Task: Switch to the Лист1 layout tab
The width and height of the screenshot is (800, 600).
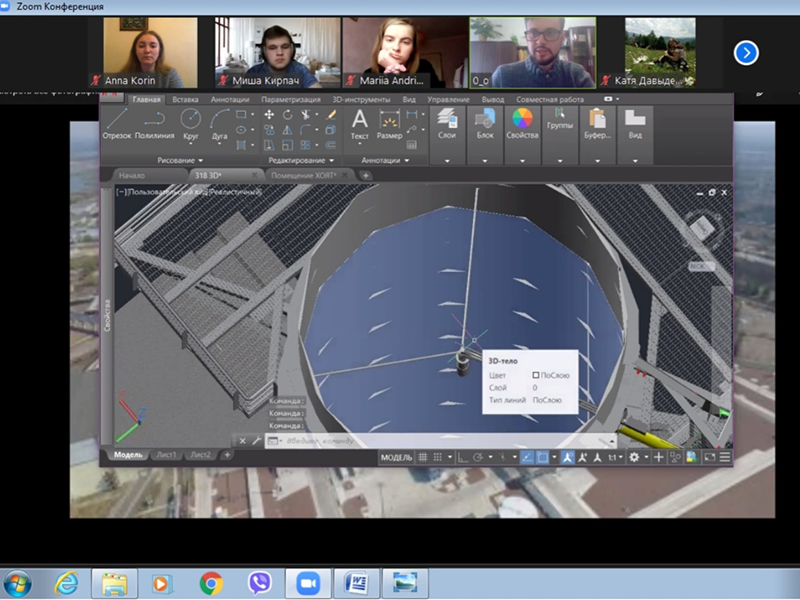Action: pyautogui.click(x=166, y=455)
